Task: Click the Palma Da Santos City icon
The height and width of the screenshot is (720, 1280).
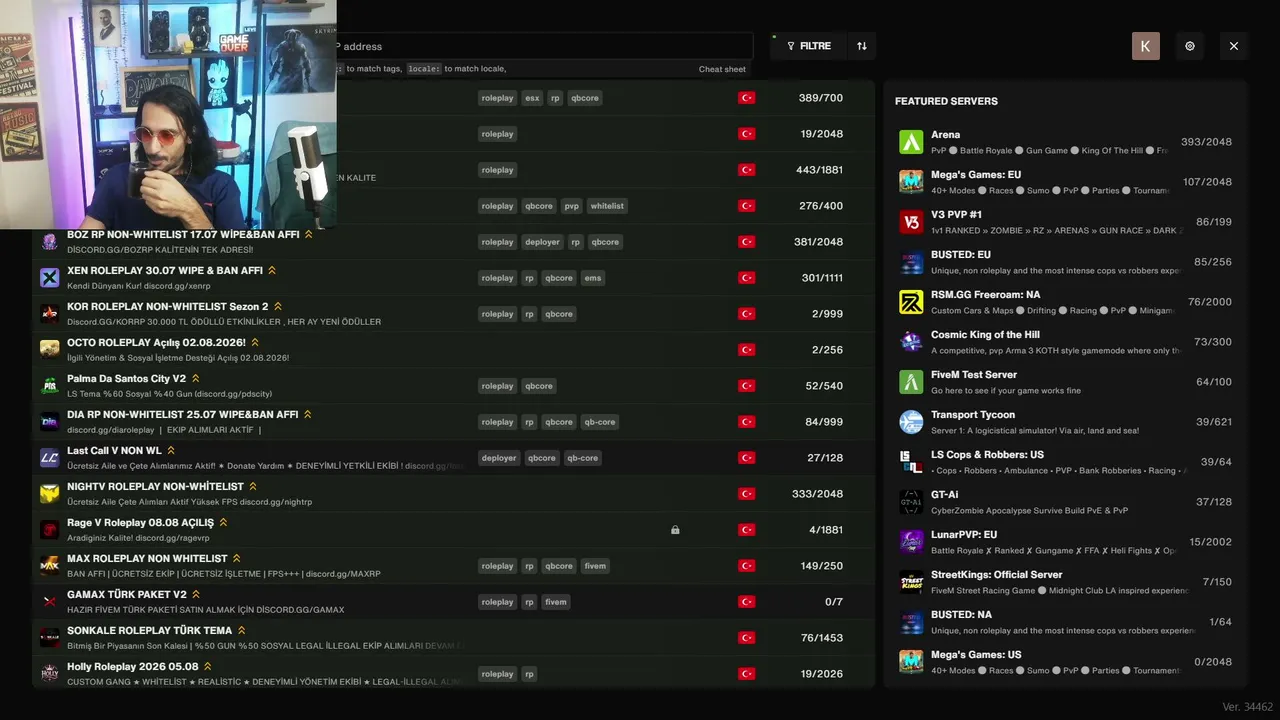Action: [x=50, y=386]
